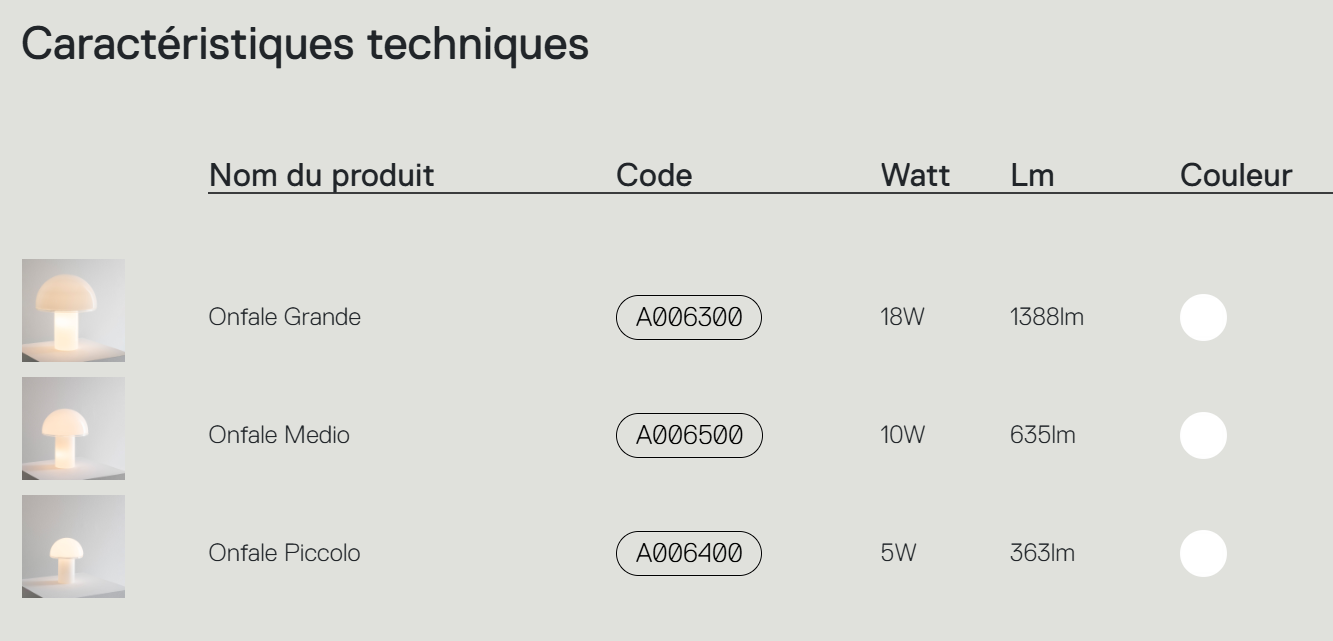Click the Onfale Piccolo product name
This screenshot has width=1333, height=641.
point(285,553)
